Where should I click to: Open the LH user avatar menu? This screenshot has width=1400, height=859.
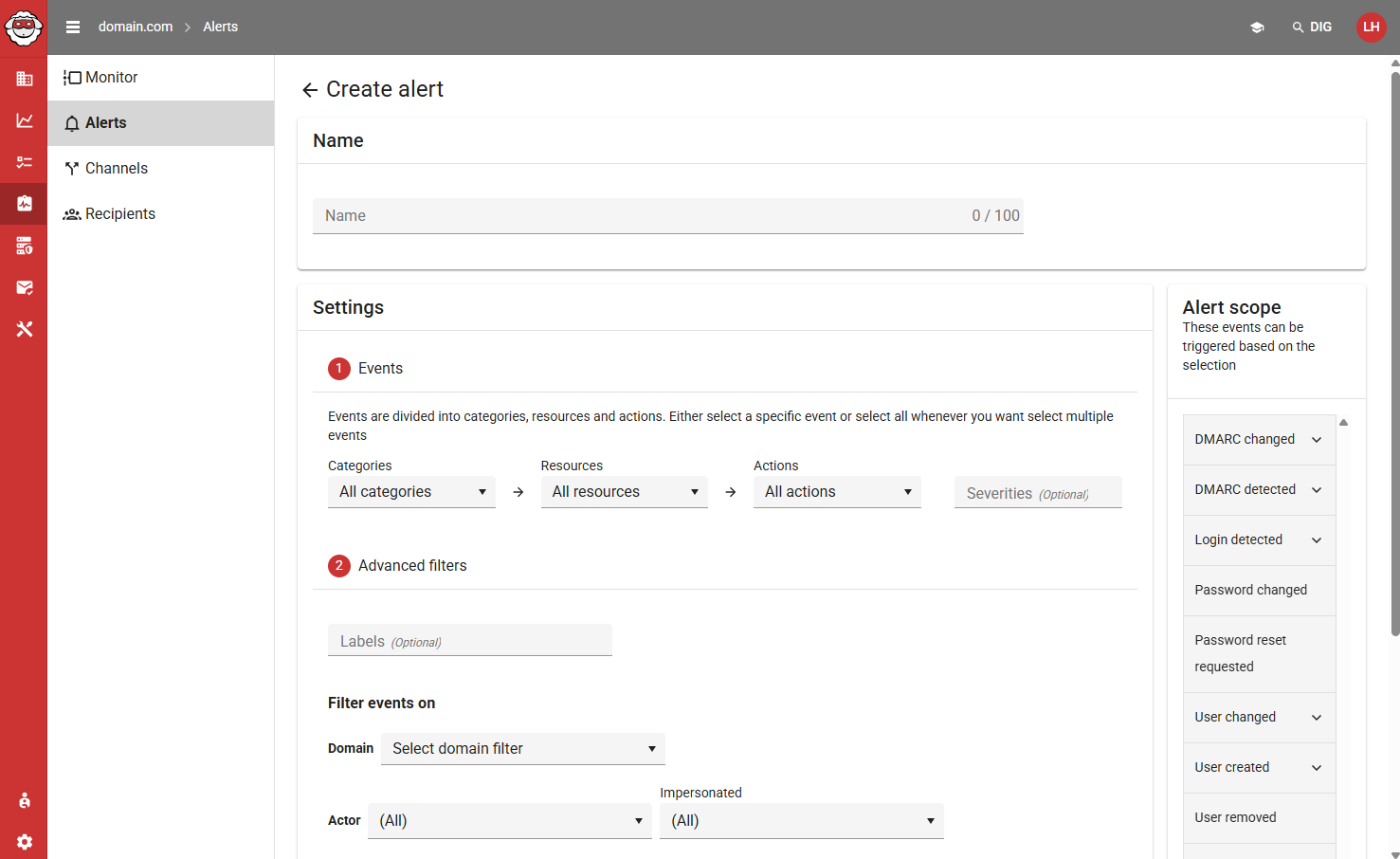pos(1371,27)
